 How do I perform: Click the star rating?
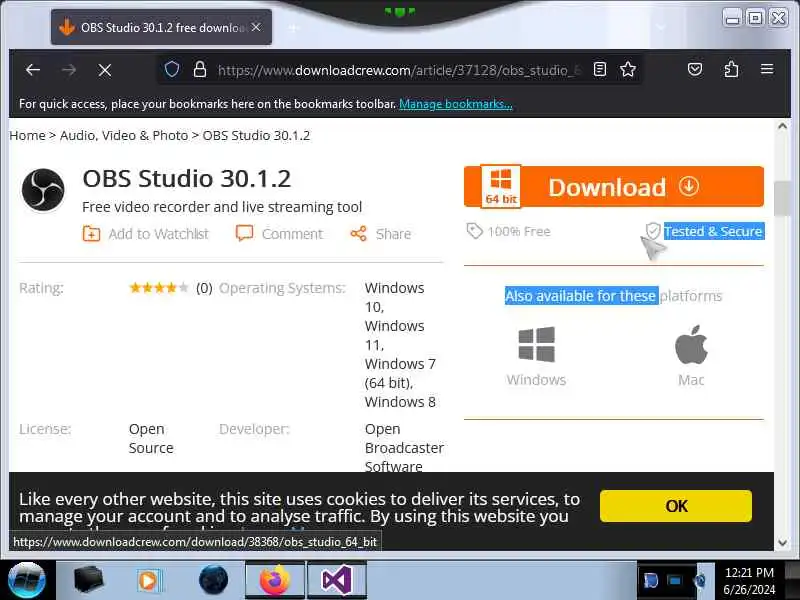point(159,288)
